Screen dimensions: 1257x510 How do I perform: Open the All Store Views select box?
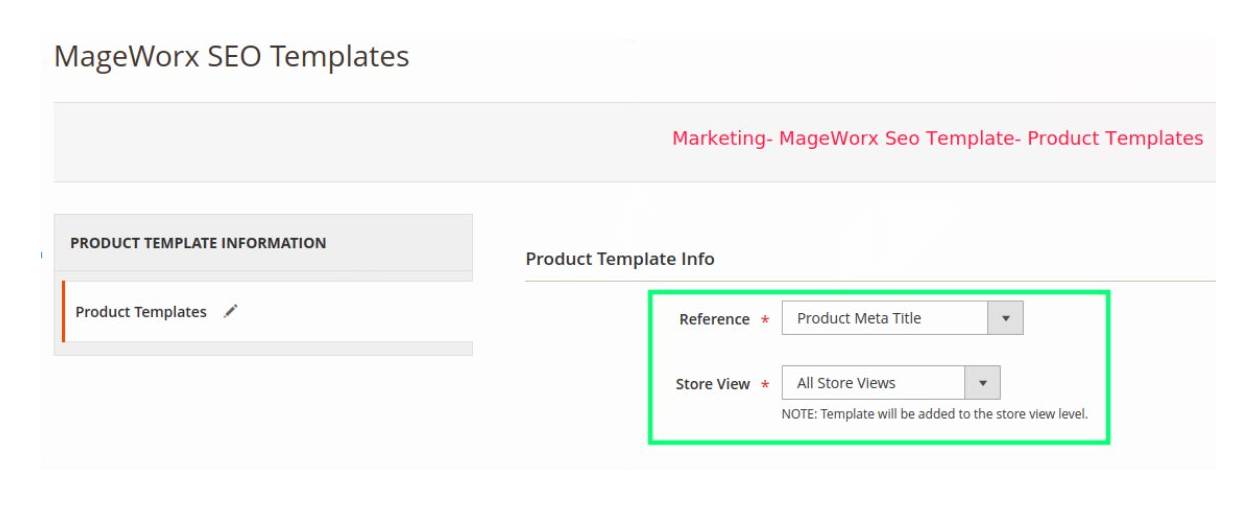pyautogui.click(x=873, y=383)
